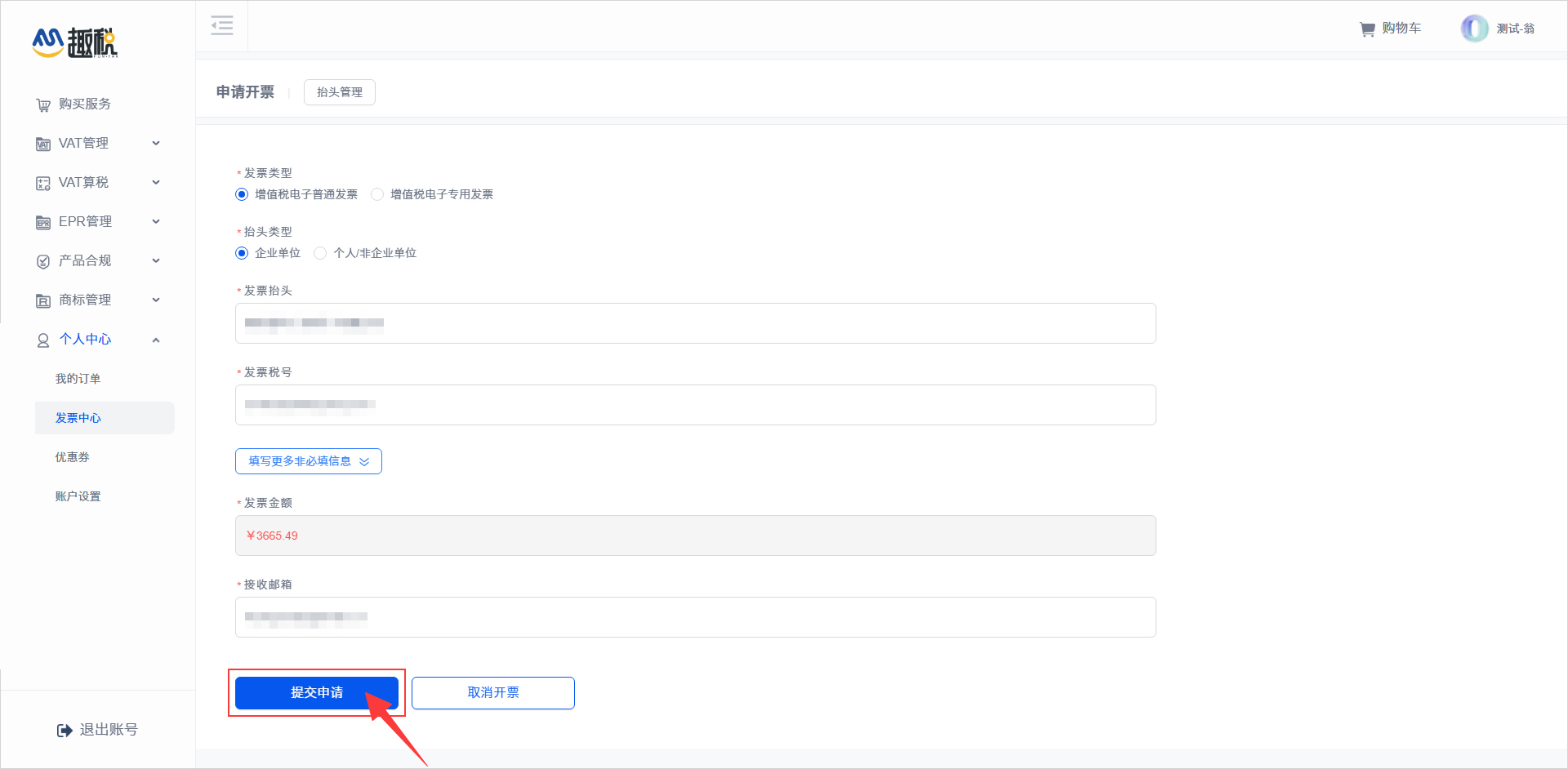Submit the form with 提交申请
The width and height of the screenshot is (1568, 769).
[316, 693]
